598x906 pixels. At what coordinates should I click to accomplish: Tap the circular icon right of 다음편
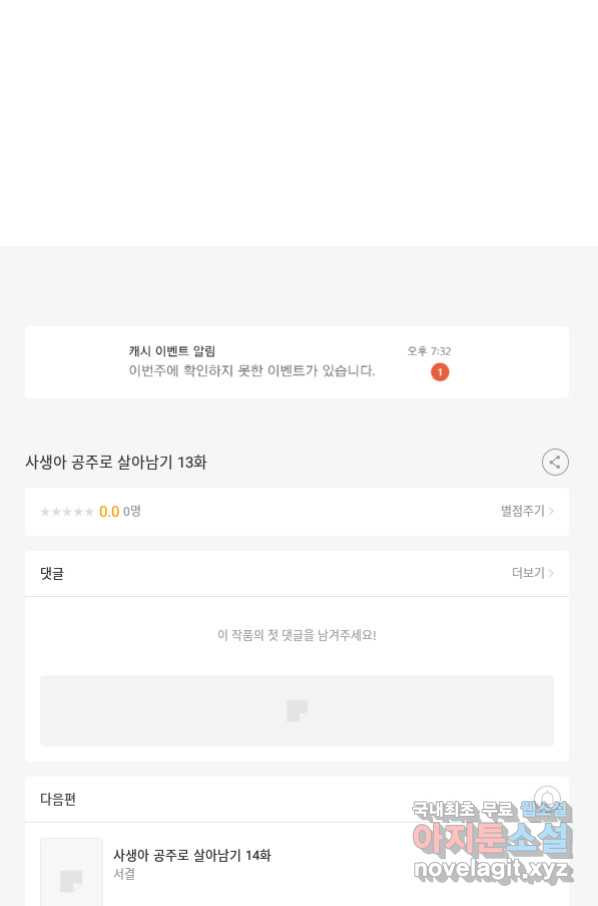click(547, 799)
